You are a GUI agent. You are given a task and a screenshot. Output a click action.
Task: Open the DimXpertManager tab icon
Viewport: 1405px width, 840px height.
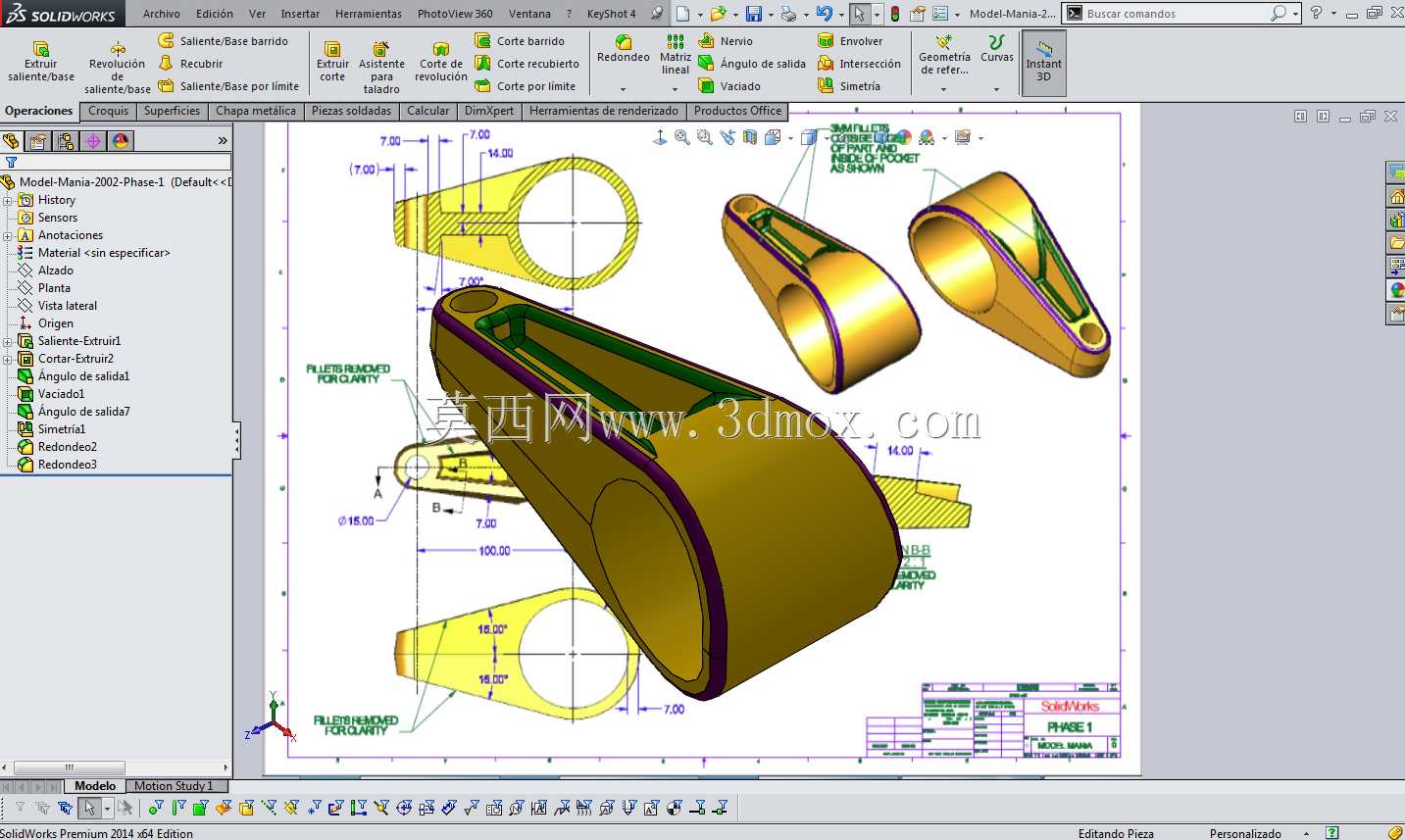[x=93, y=141]
